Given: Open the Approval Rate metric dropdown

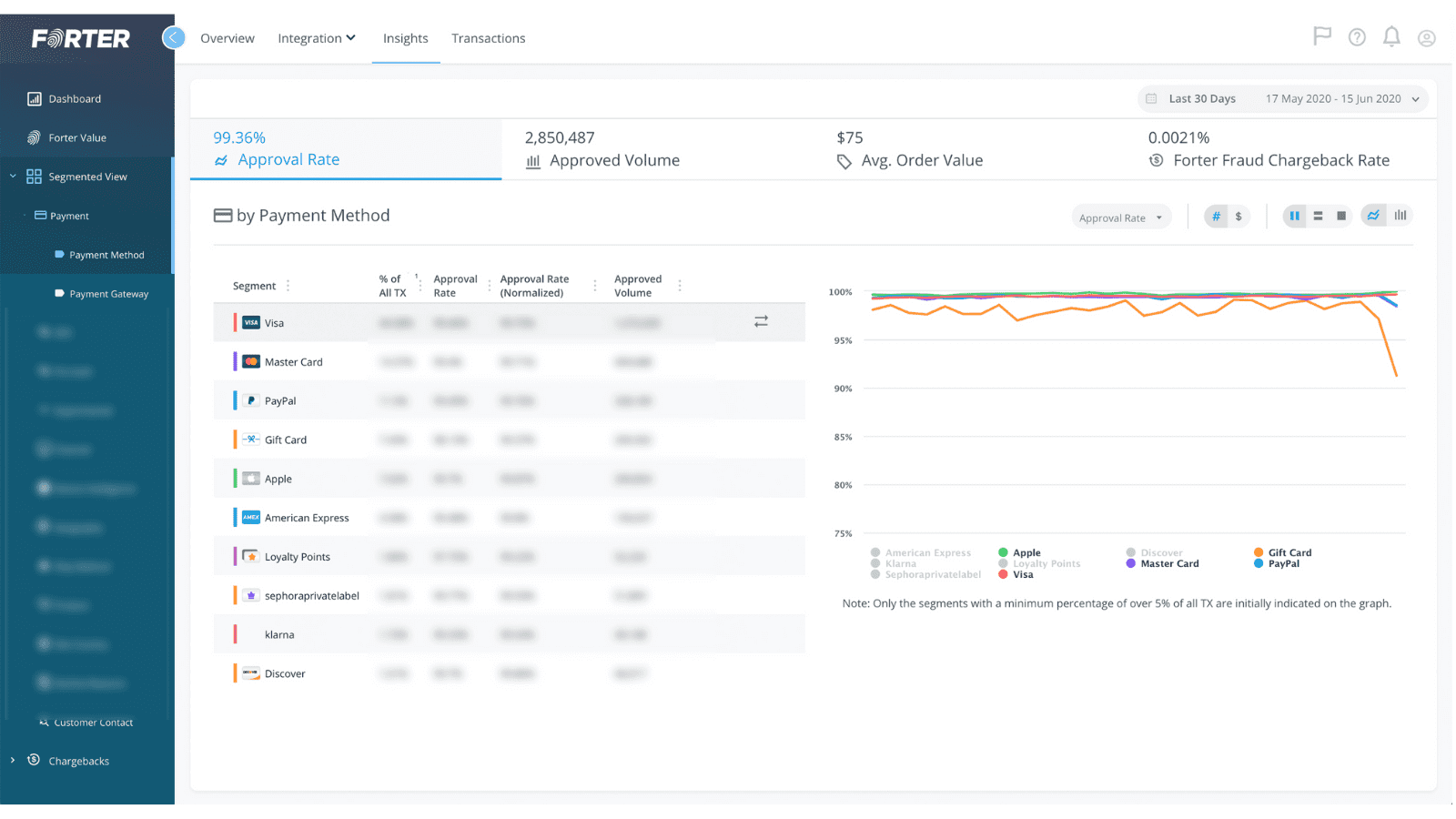Looking at the screenshot, I should (1120, 217).
